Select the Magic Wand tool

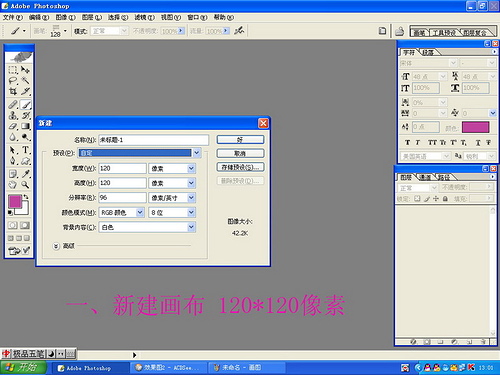[25, 80]
